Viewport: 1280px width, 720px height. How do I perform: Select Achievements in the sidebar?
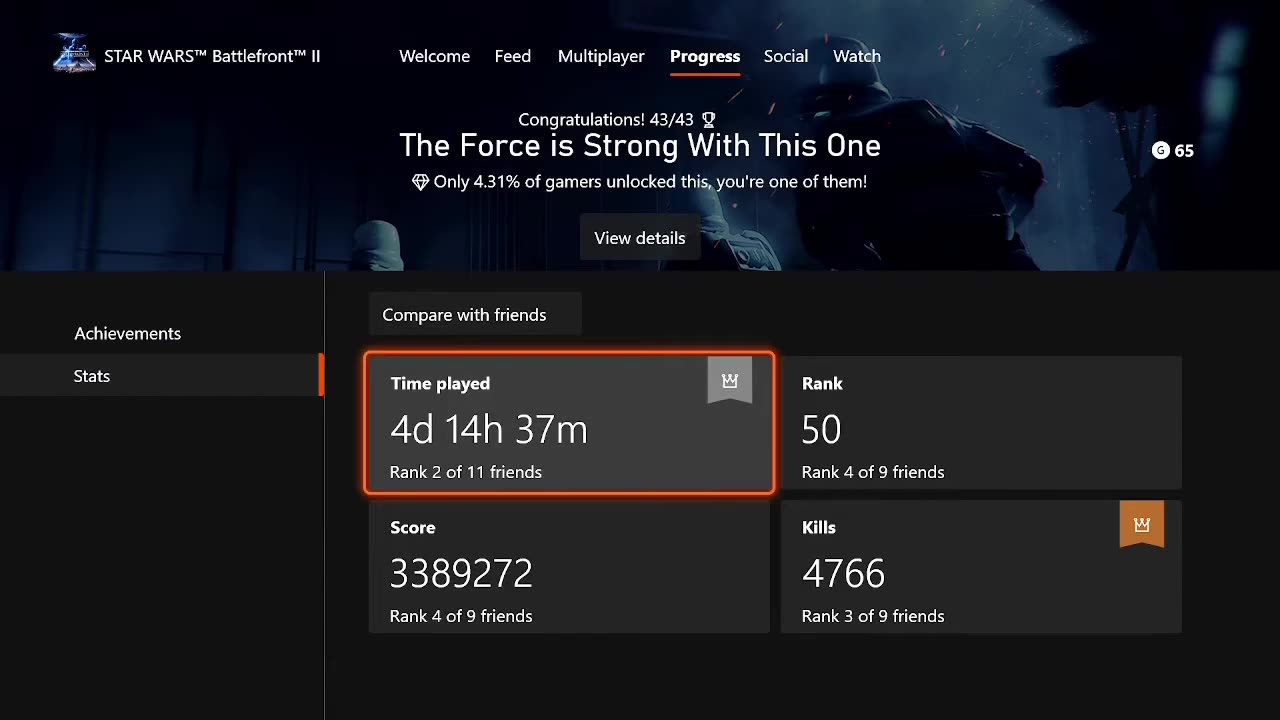(x=127, y=334)
